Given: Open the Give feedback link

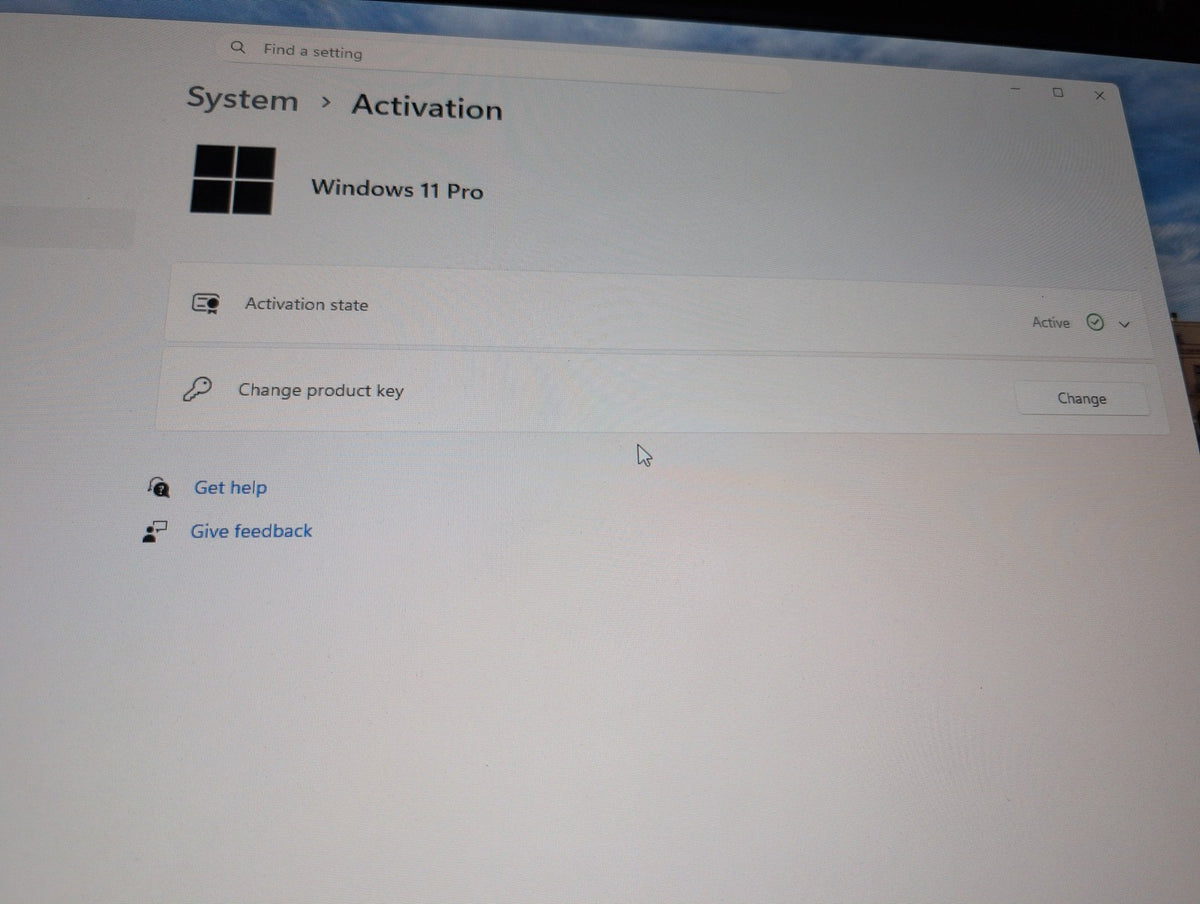Looking at the screenshot, I should [251, 531].
